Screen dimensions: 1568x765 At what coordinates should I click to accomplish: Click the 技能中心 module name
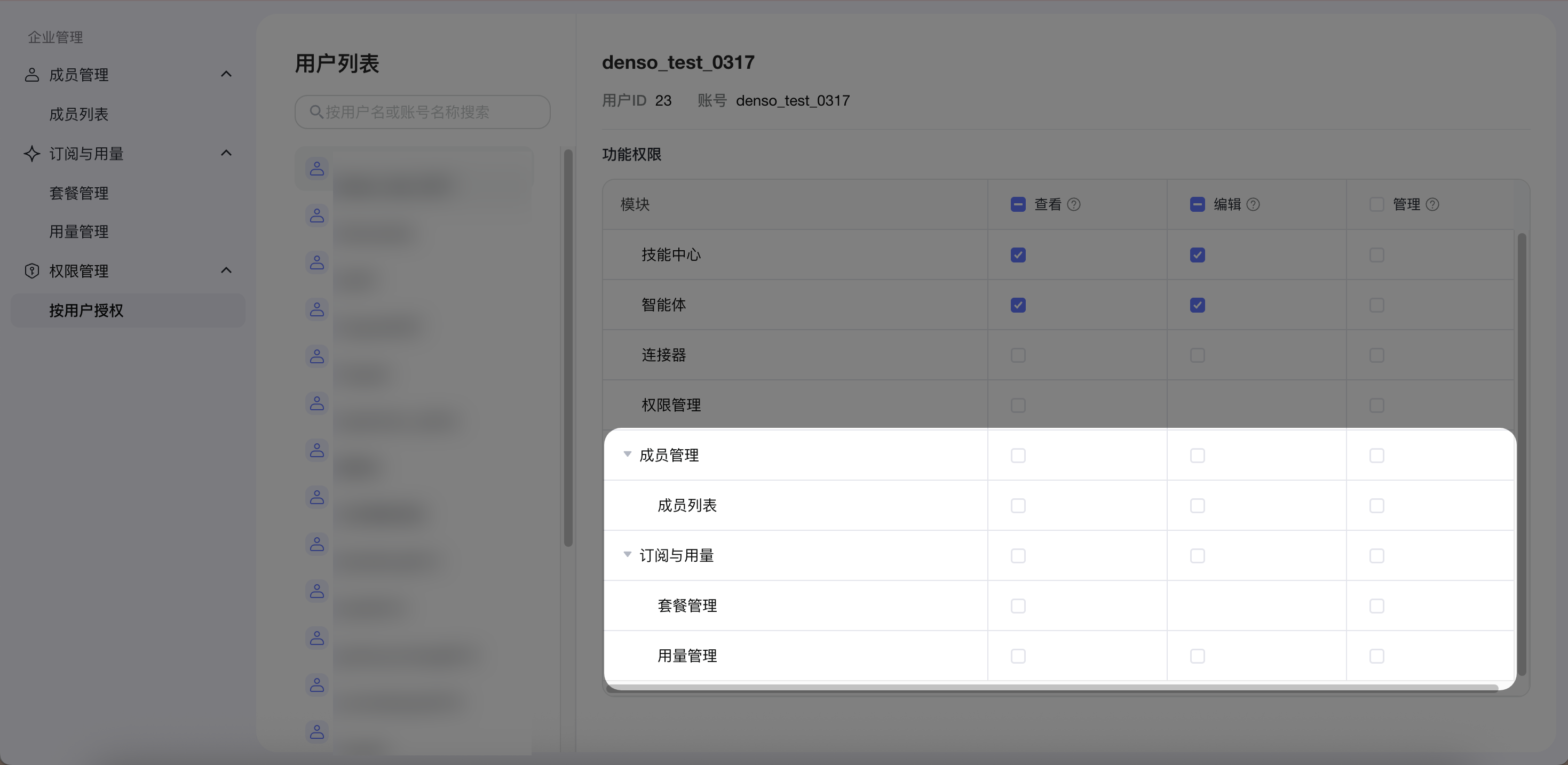point(671,255)
